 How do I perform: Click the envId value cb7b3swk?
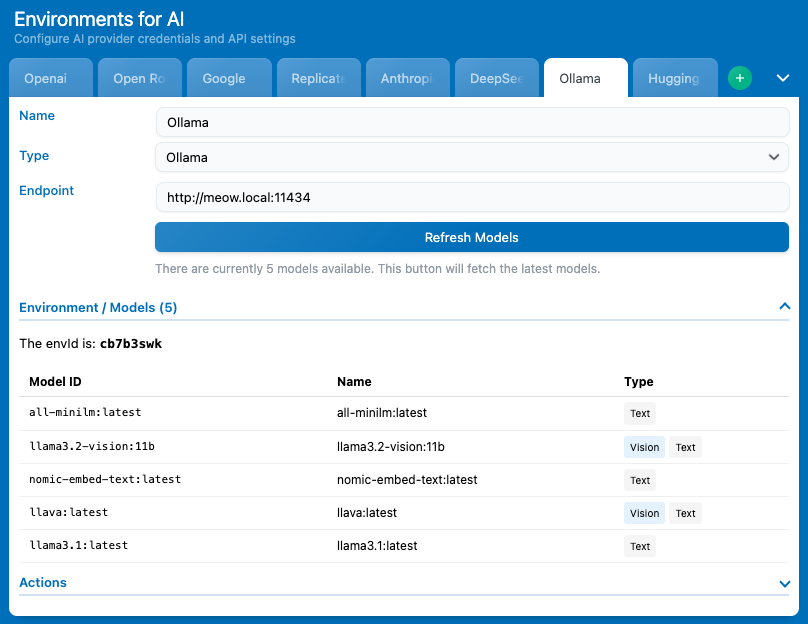point(130,343)
